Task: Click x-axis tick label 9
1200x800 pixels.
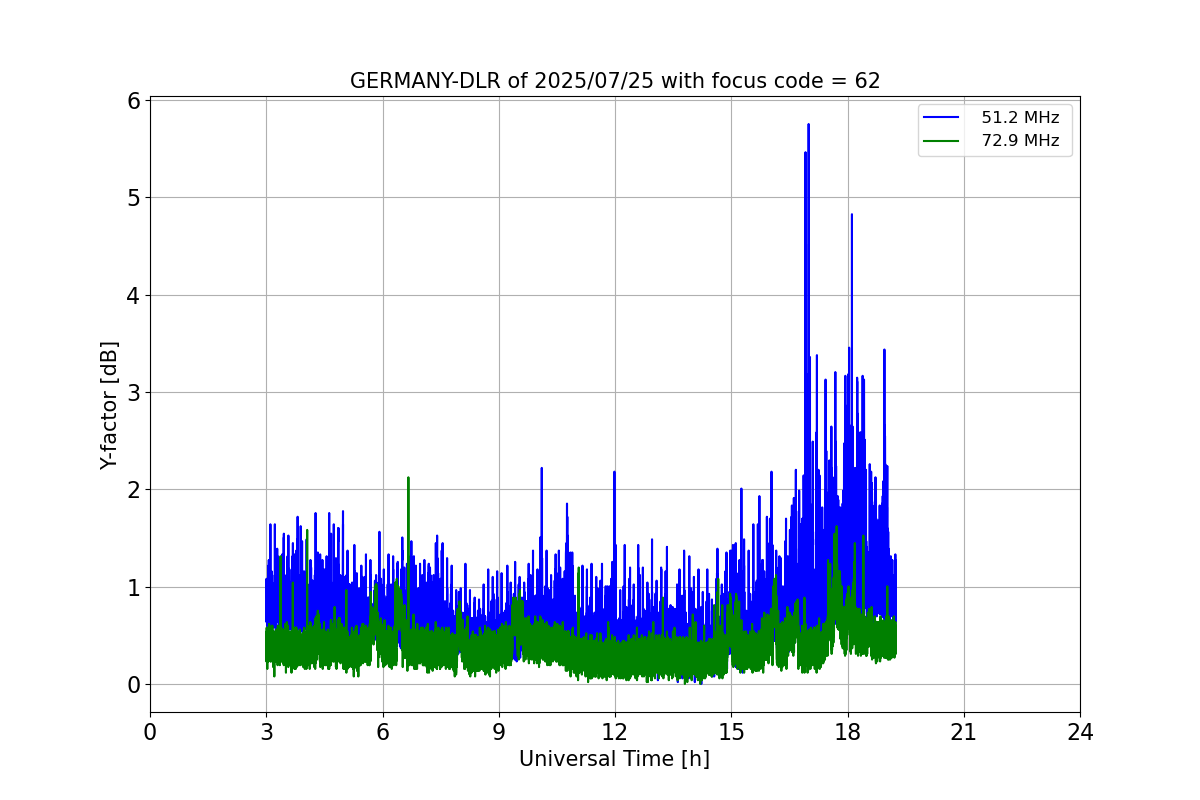Action: pos(498,733)
